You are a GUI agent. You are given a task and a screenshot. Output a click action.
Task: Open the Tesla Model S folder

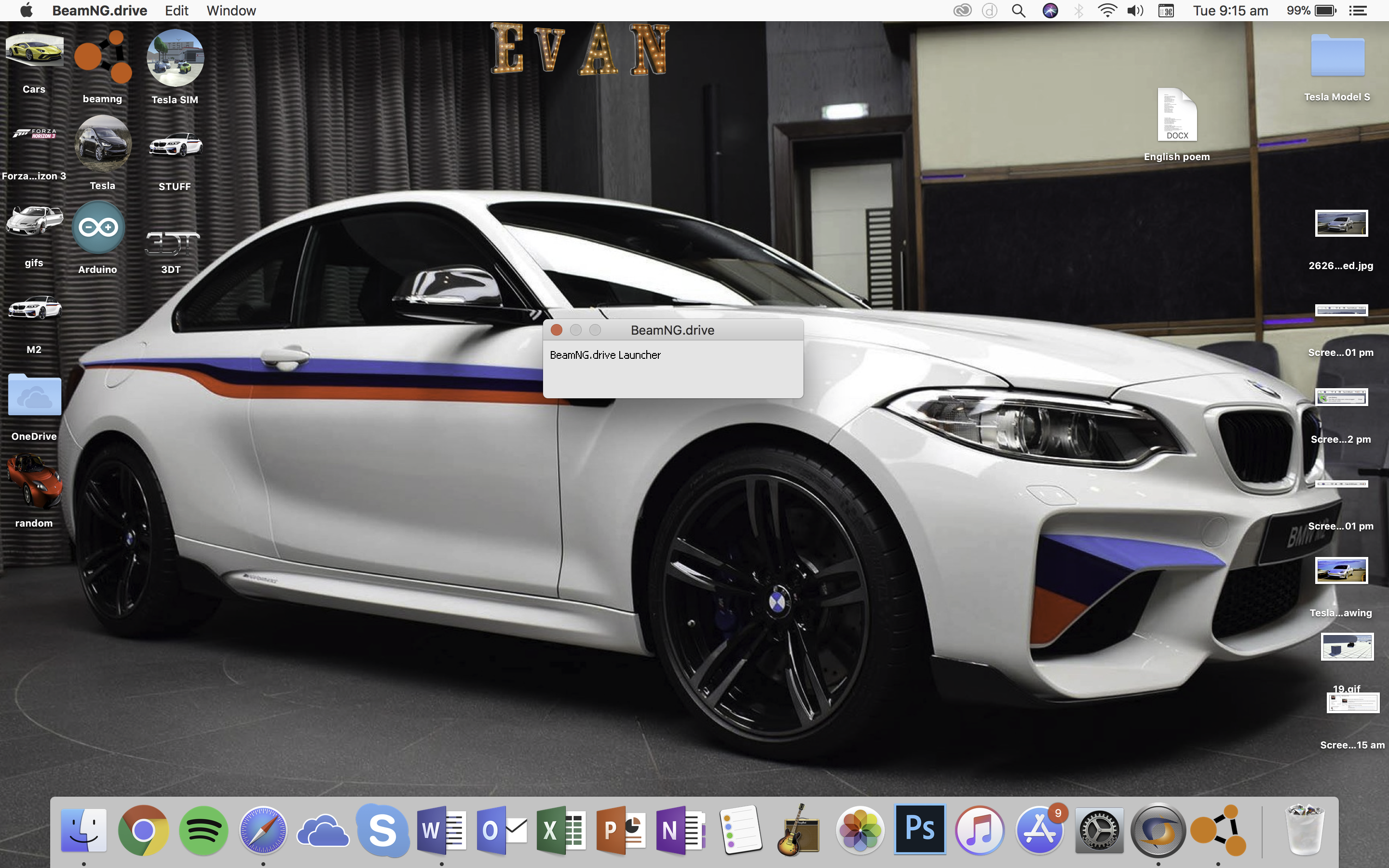pyautogui.click(x=1337, y=55)
